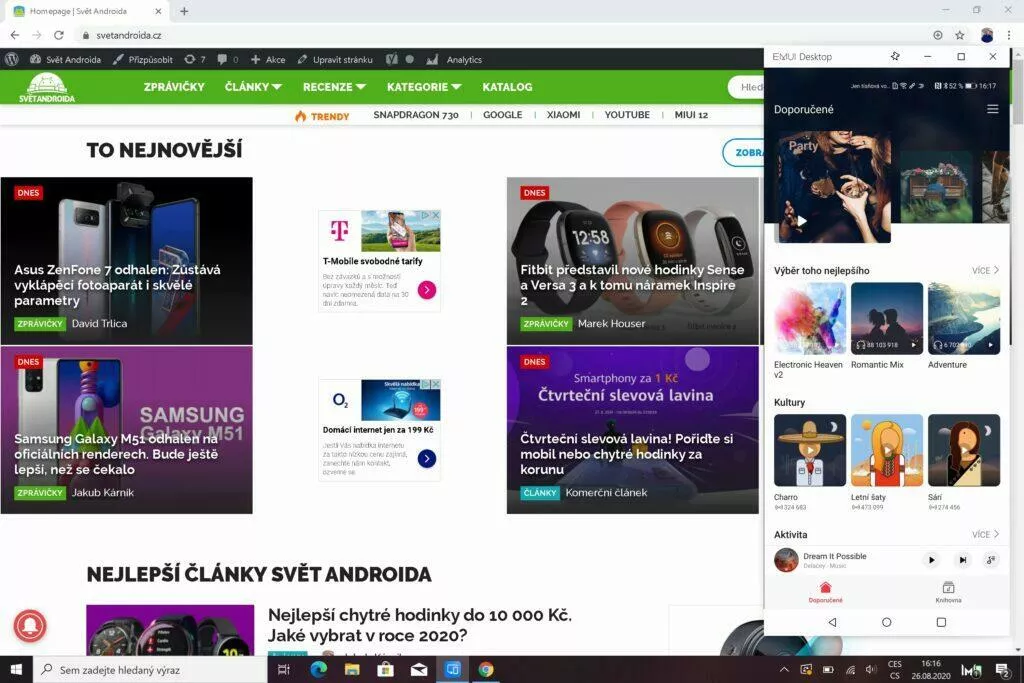
Task: Click the red notification bell button
Action: coord(30,626)
